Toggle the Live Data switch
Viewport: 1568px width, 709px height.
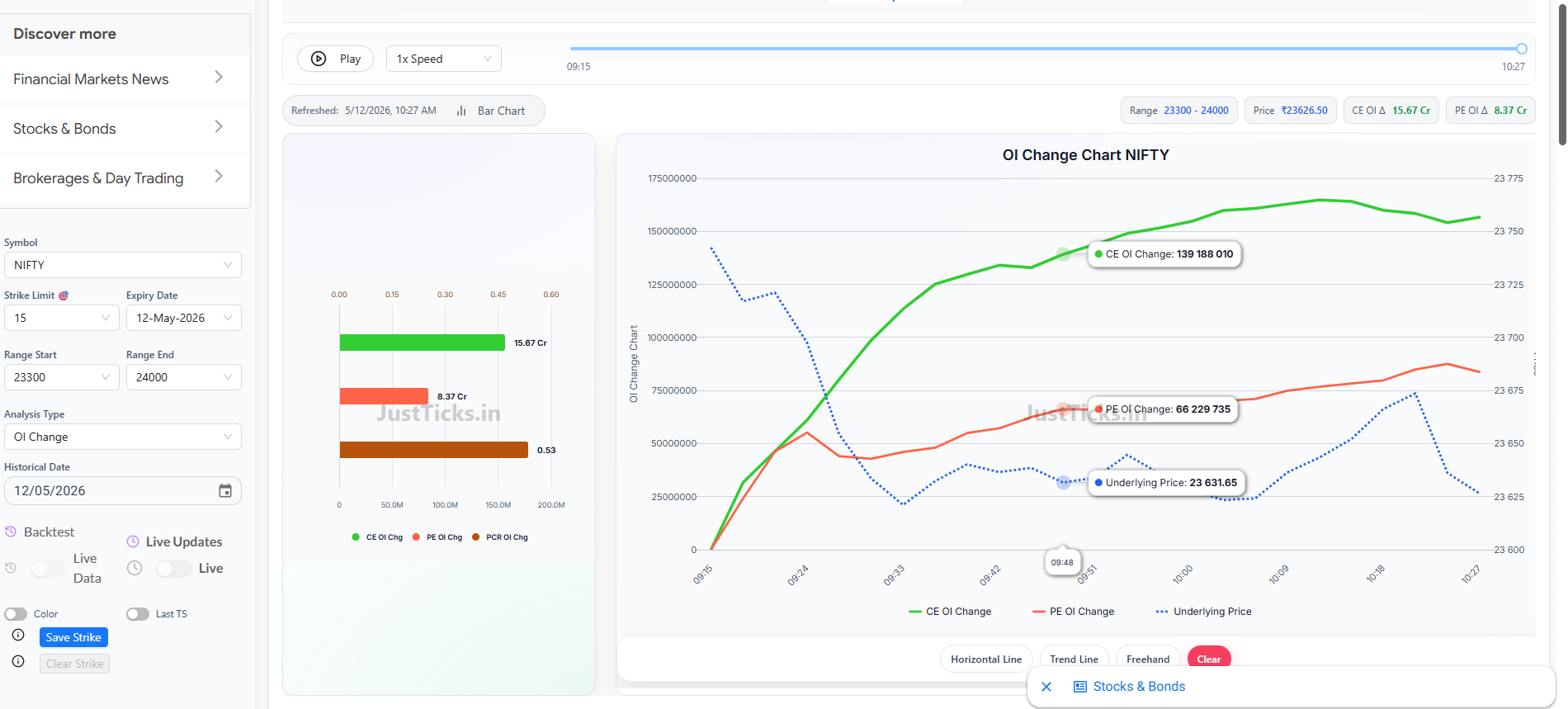pyautogui.click(x=48, y=568)
